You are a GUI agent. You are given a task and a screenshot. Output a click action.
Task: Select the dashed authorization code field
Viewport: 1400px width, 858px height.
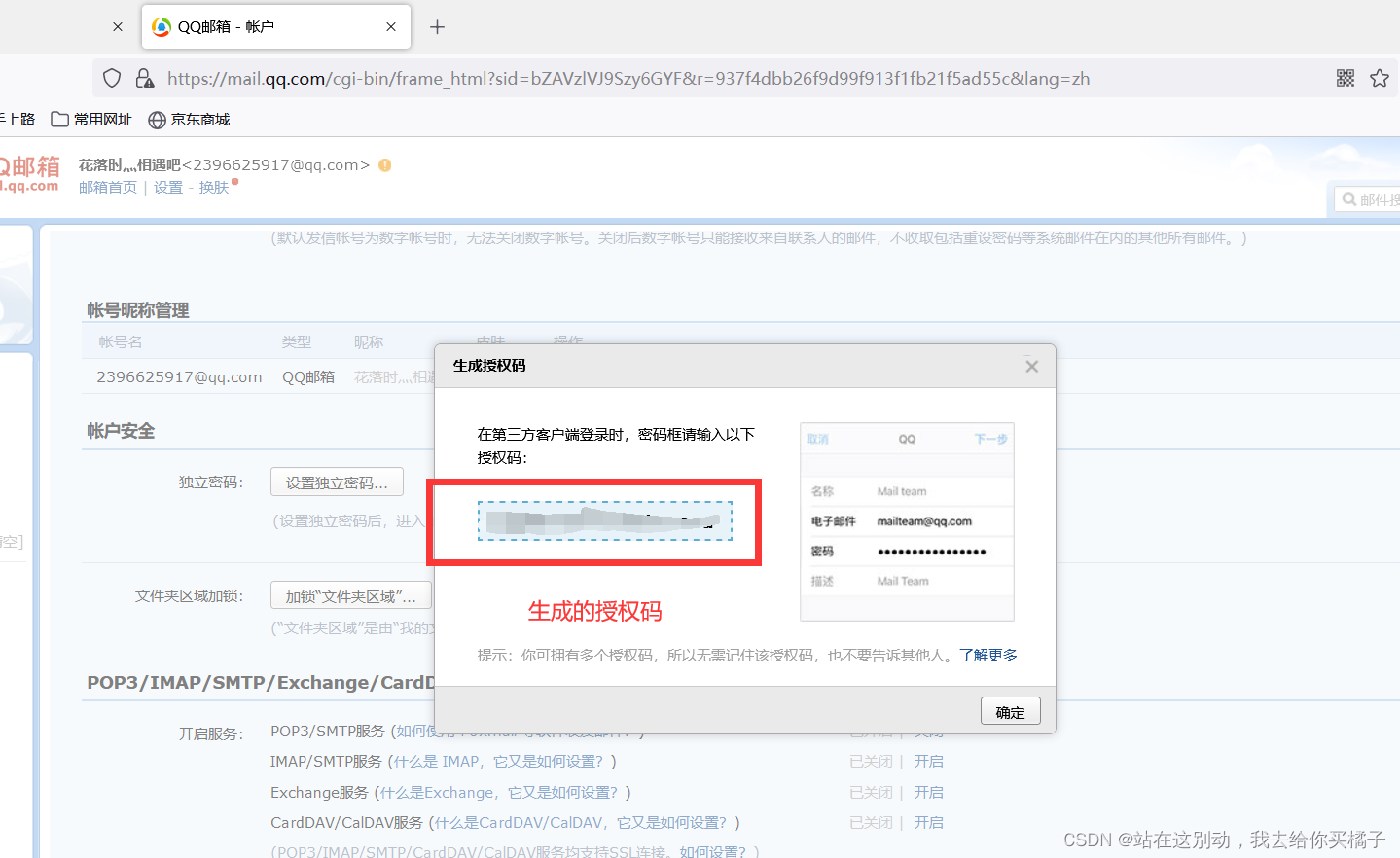point(603,521)
